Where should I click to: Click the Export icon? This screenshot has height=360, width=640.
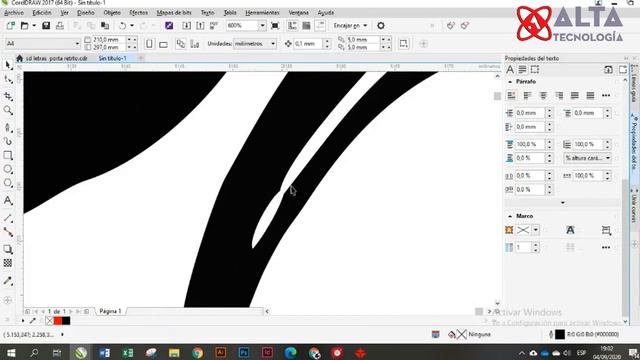point(200,26)
